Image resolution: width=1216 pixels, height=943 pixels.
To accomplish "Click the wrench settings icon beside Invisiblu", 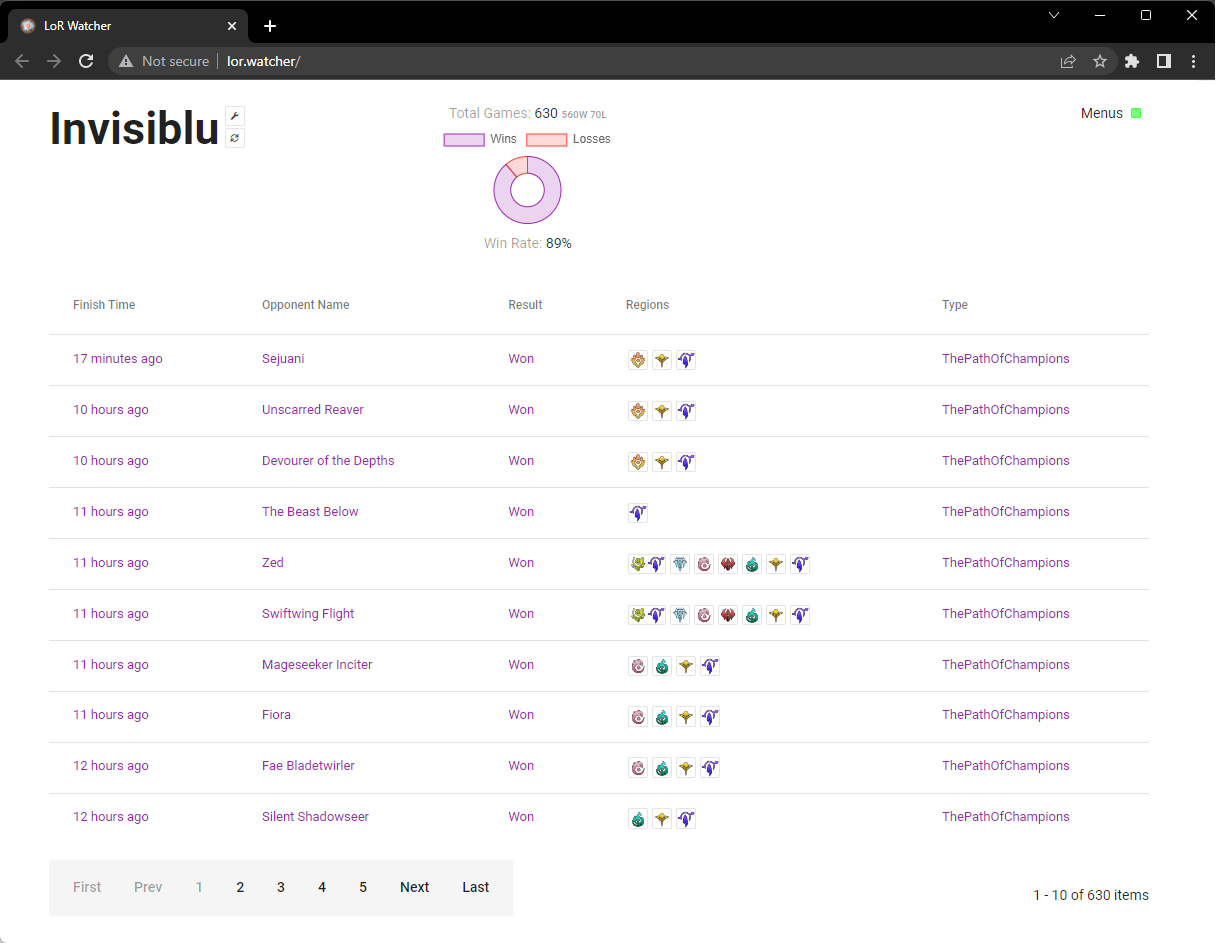I will (235, 116).
